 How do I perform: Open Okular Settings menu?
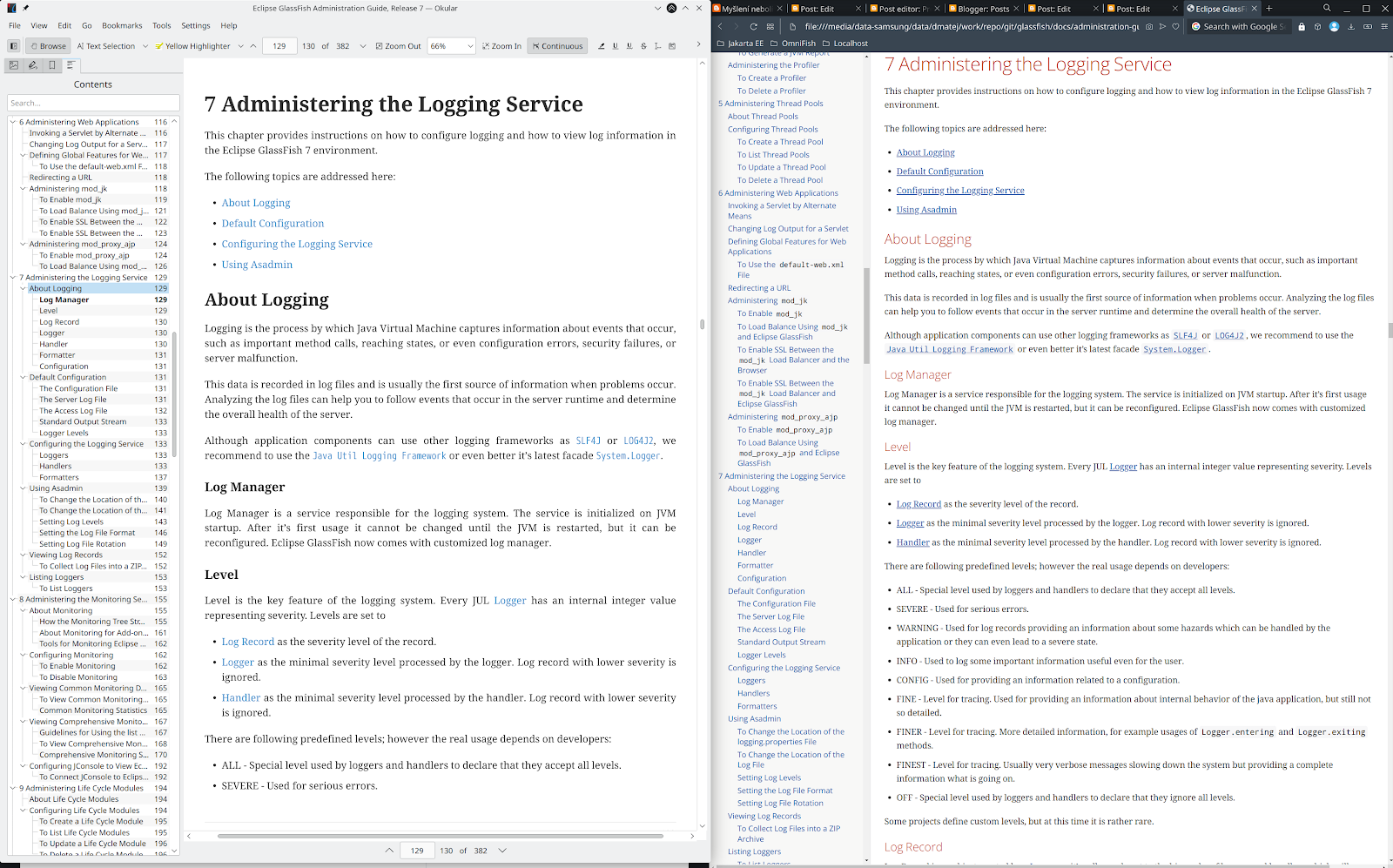coord(196,26)
